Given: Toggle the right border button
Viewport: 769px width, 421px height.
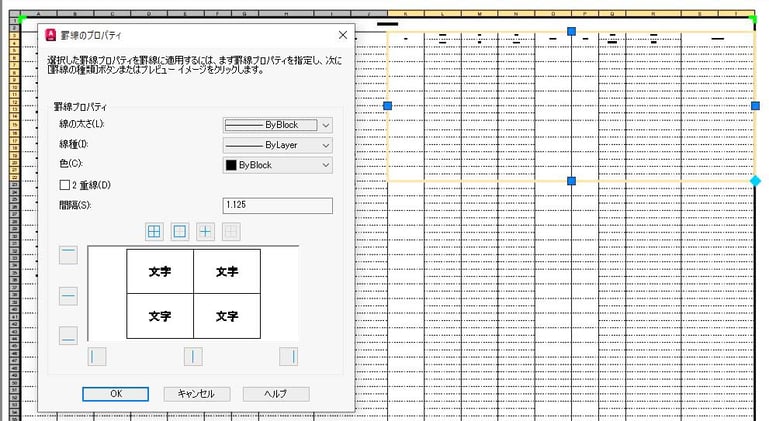Looking at the screenshot, I should (x=288, y=357).
